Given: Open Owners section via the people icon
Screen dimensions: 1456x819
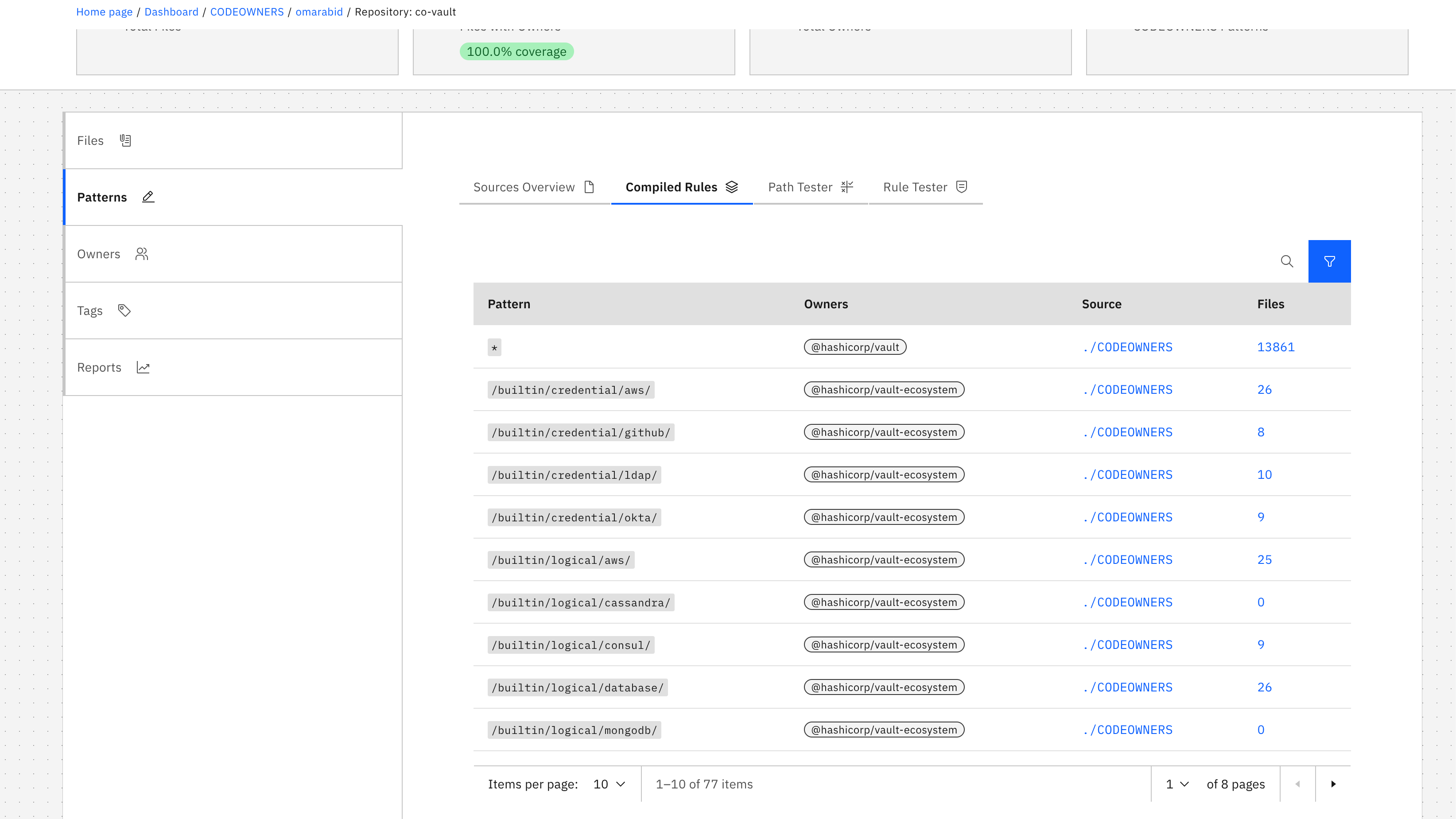Looking at the screenshot, I should pyautogui.click(x=141, y=254).
